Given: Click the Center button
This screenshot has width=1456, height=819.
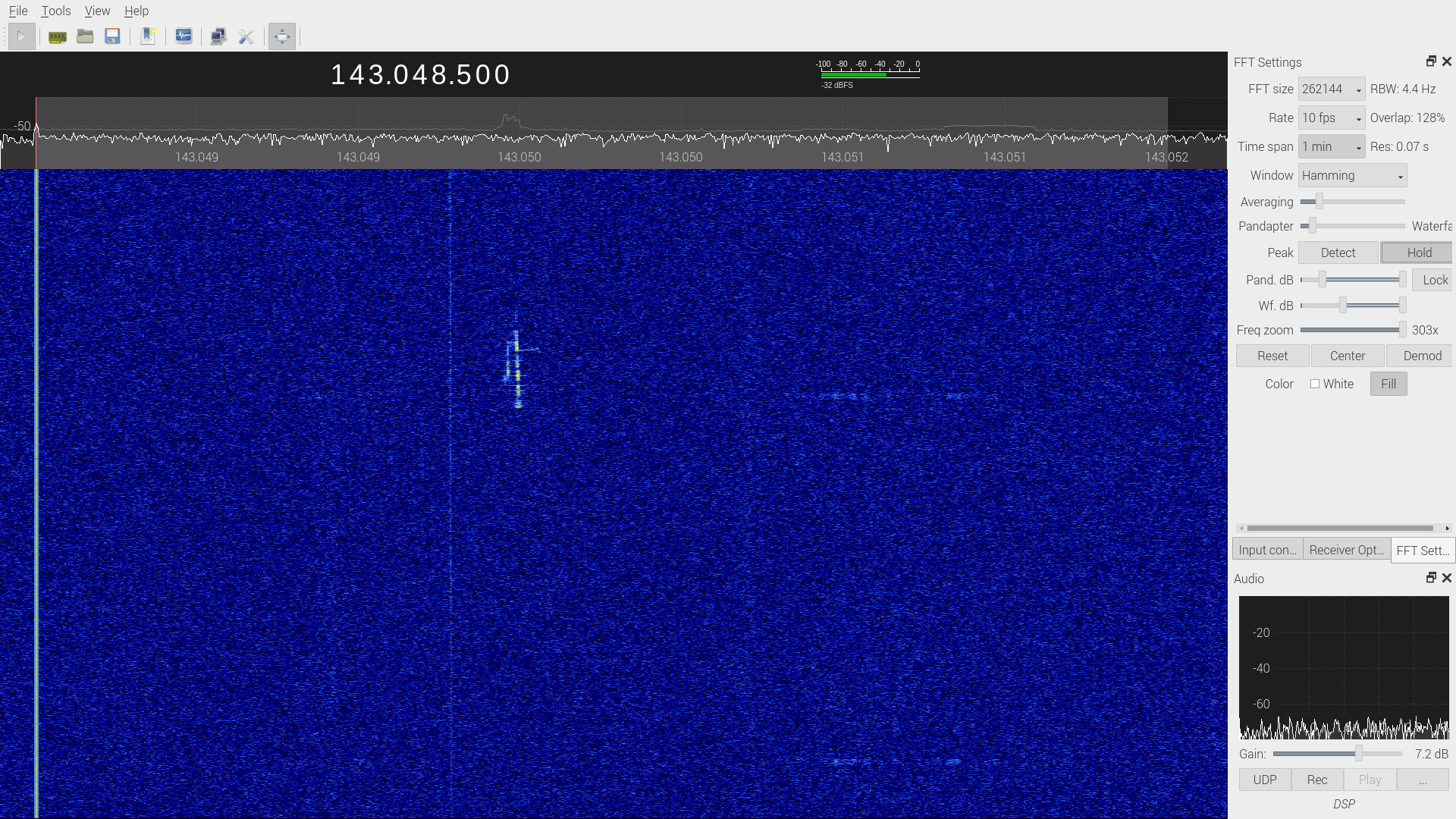Looking at the screenshot, I should coord(1348,356).
